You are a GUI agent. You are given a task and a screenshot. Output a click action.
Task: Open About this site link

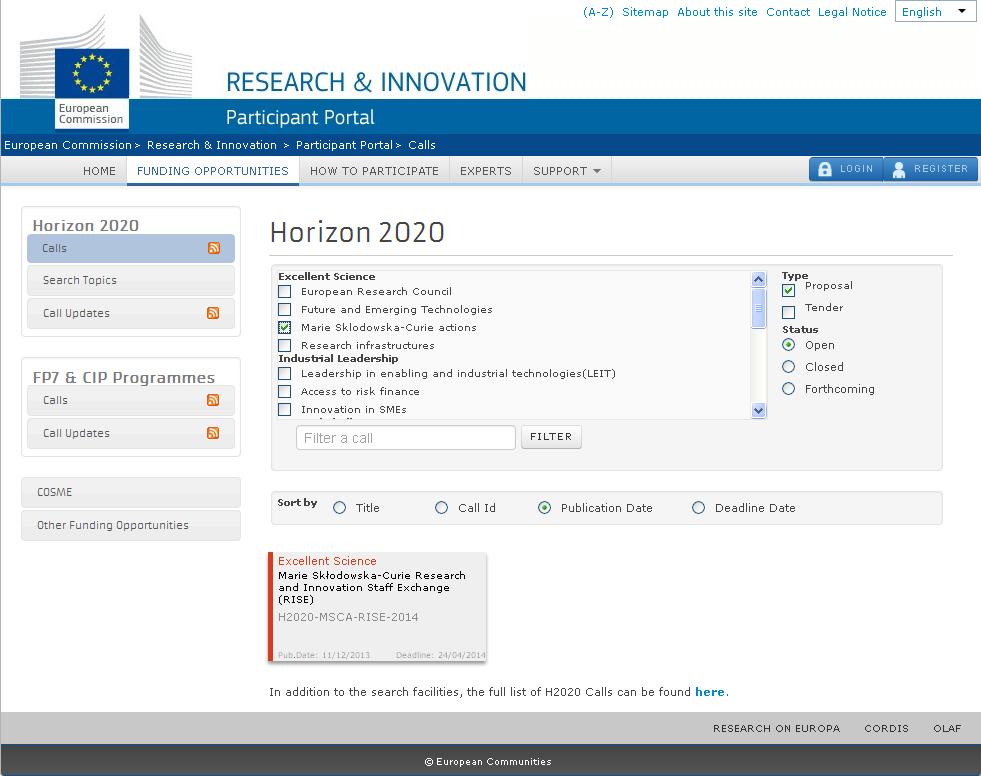(717, 12)
